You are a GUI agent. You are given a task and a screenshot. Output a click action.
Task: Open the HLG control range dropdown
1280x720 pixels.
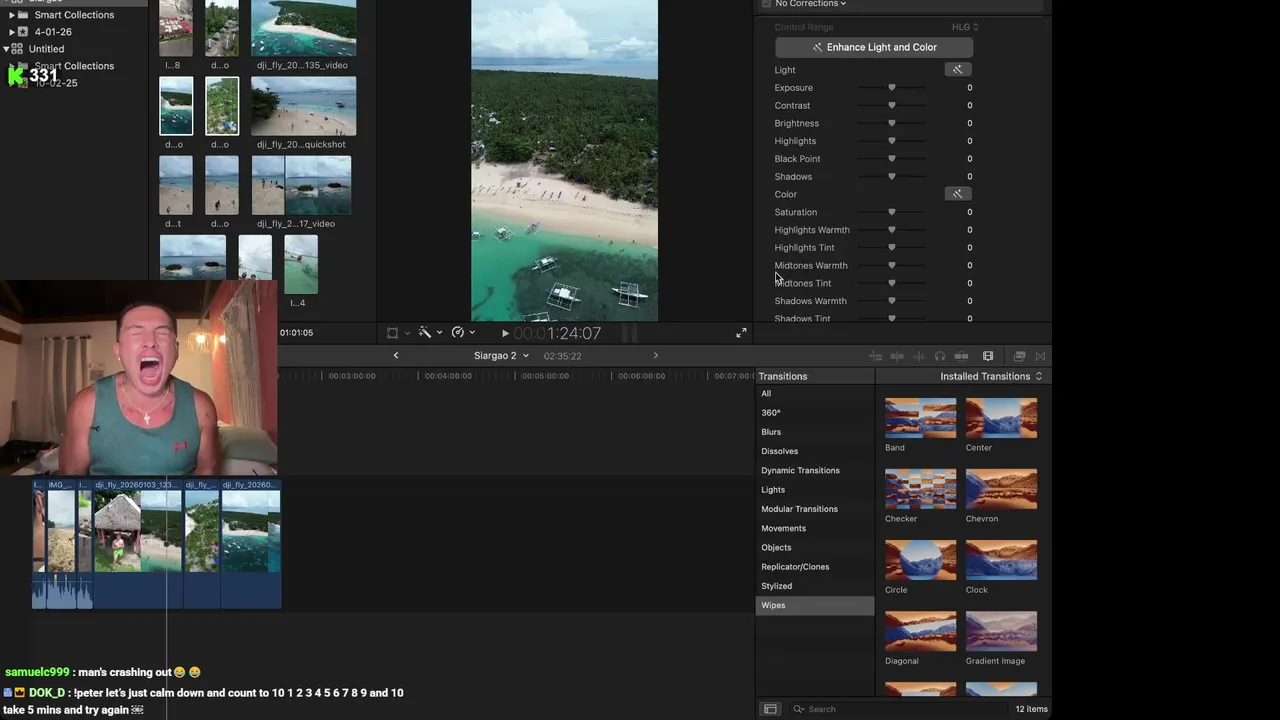(965, 27)
